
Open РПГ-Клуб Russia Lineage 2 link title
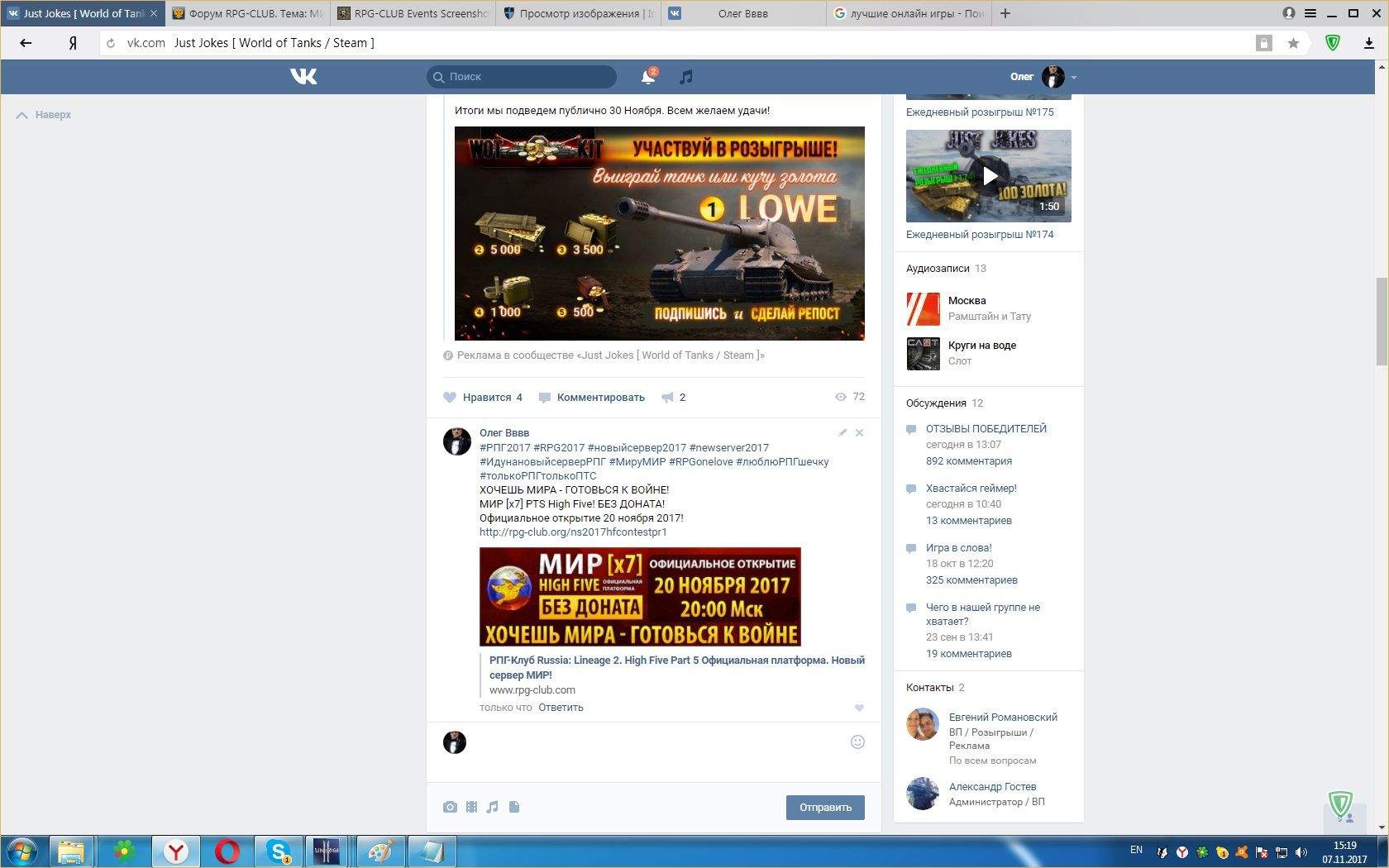[x=677, y=667]
